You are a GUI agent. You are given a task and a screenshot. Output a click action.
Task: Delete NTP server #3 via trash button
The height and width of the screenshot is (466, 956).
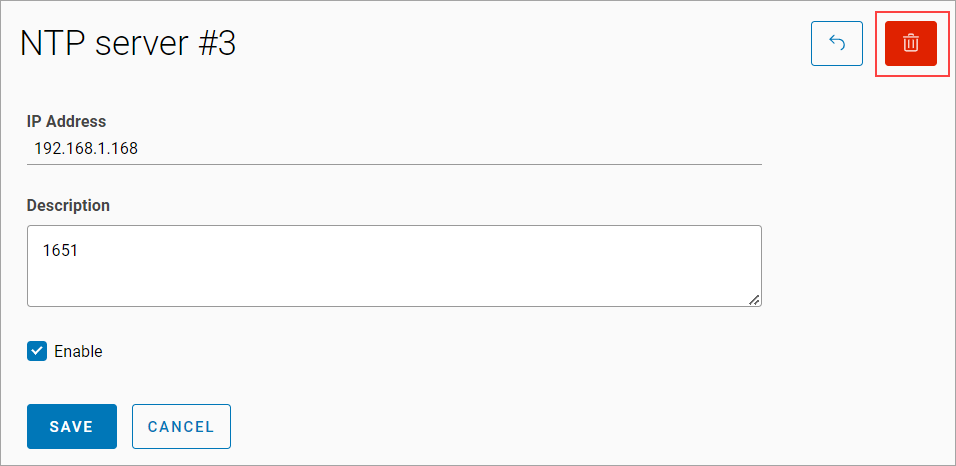click(x=910, y=44)
